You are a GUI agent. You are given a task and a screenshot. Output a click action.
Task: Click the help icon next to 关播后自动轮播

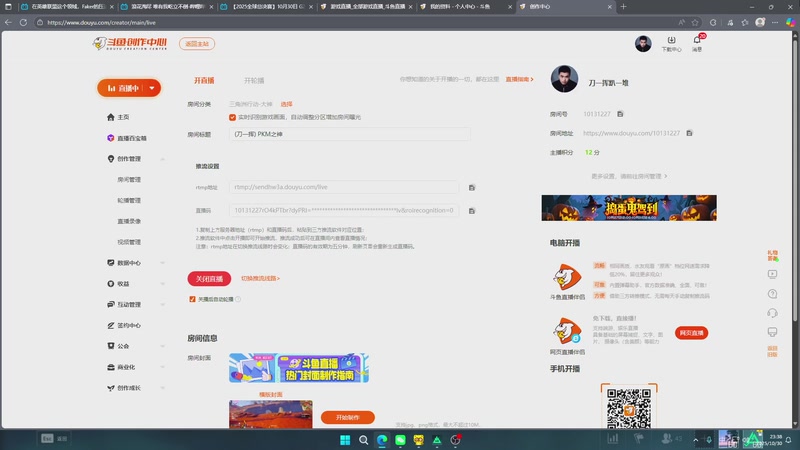(238, 299)
